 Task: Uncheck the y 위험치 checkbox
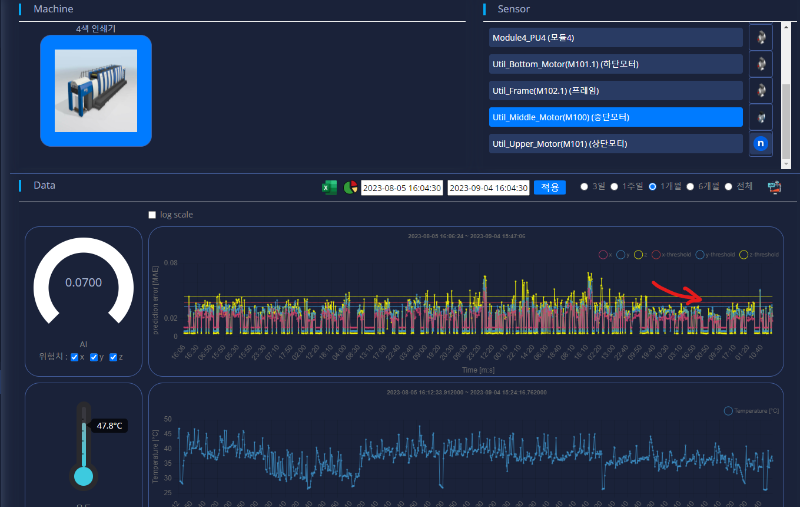pos(94,357)
